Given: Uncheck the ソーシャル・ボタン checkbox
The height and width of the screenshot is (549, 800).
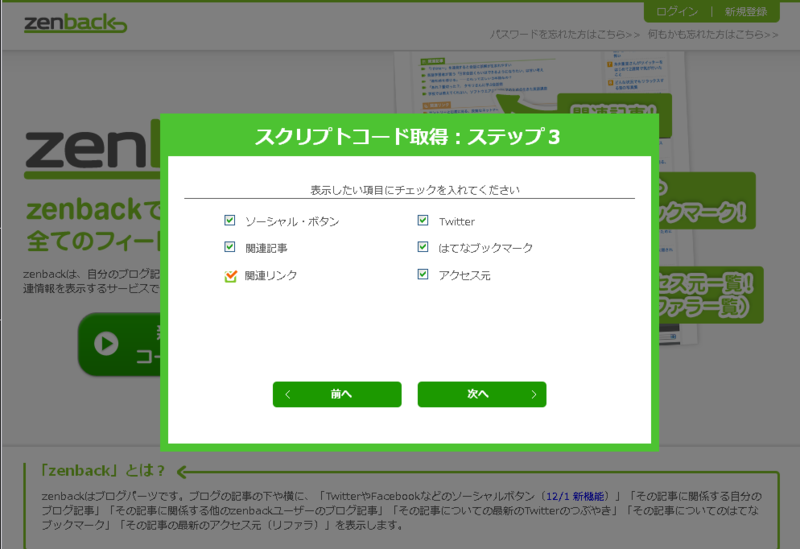Looking at the screenshot, I should tap(230, 220).
